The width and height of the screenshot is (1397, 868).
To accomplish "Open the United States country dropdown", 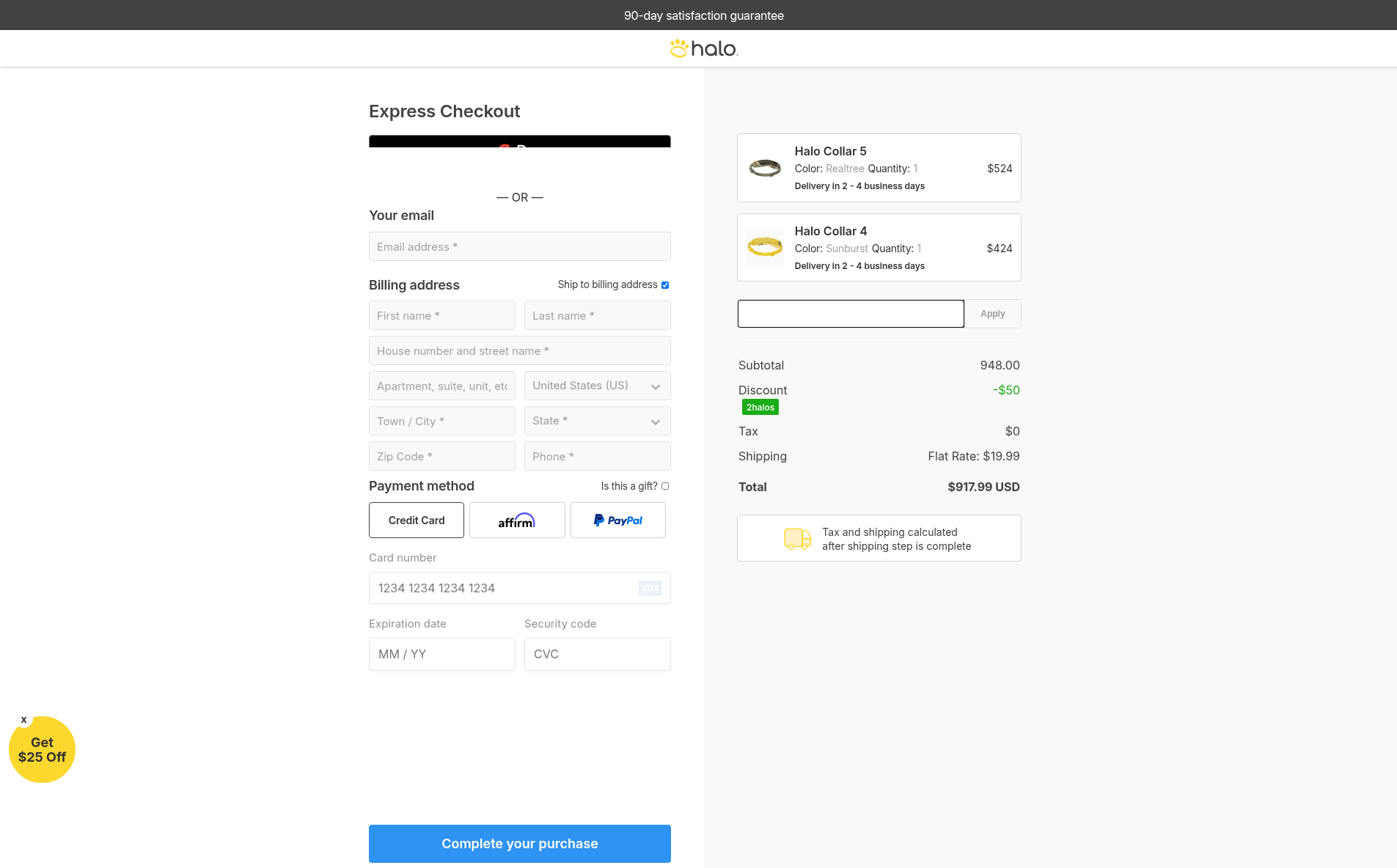I will click(597, 386).
